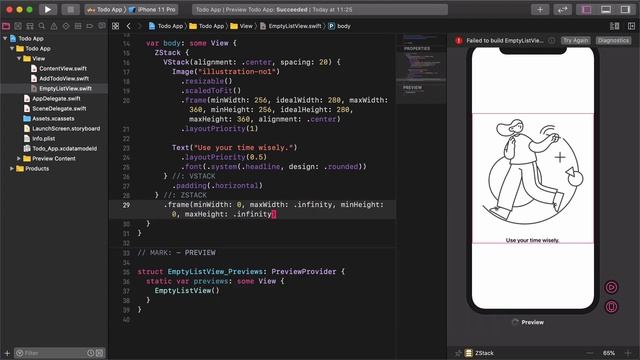Toggle the bottom debug area panel

[x=606, y=9]
